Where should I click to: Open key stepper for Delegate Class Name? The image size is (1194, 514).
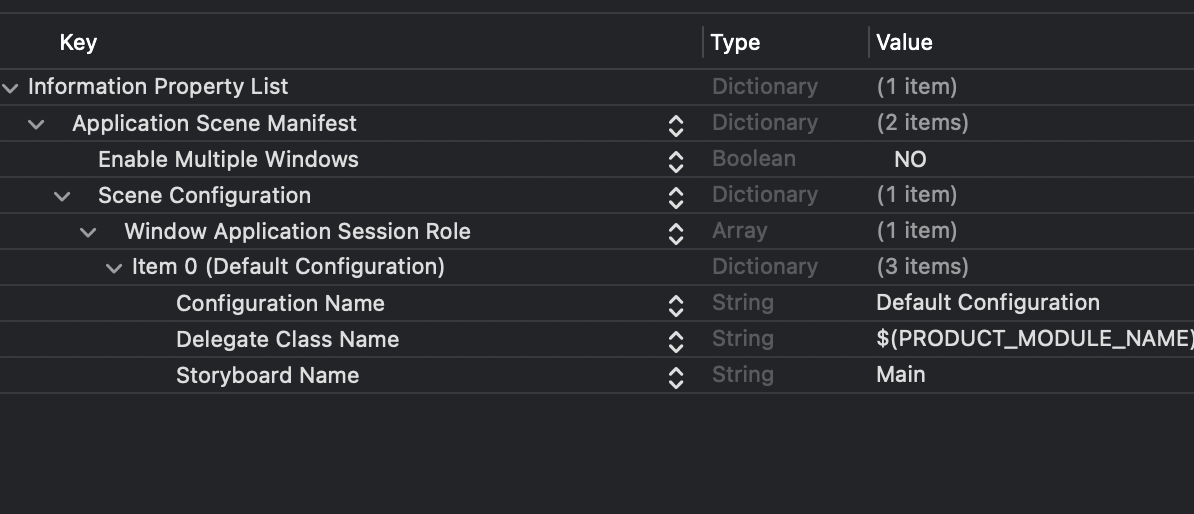coord(676,341)
